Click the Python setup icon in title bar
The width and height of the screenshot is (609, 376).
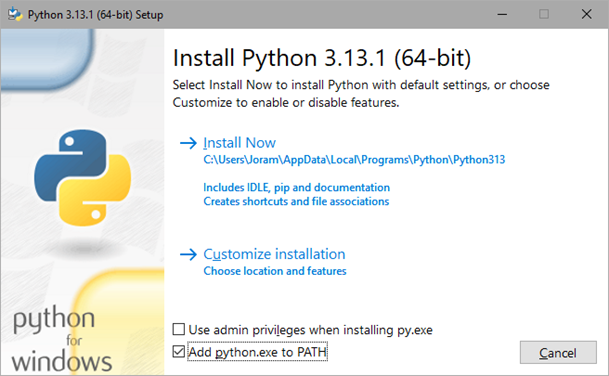[15, 14]
